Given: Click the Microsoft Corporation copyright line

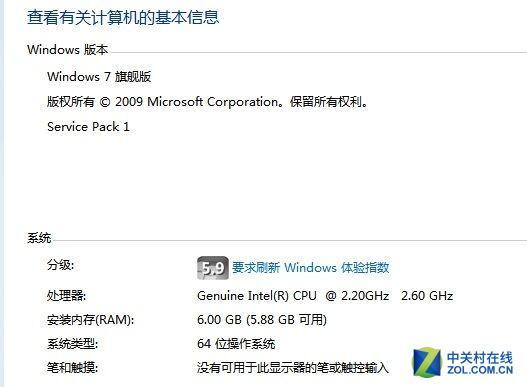Looking at the screenshot, I should click(207, 102).
